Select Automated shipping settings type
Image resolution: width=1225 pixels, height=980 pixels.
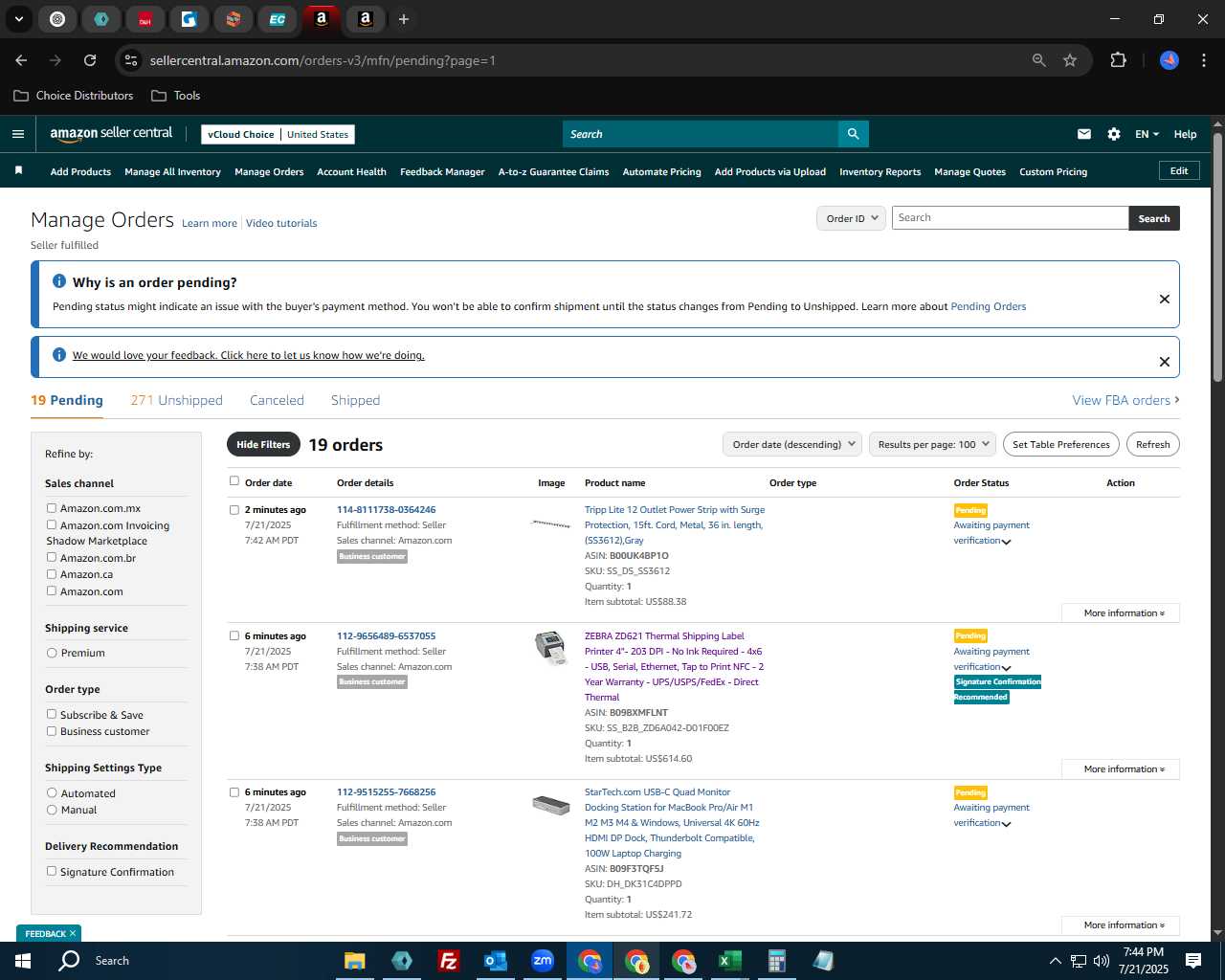coord(52,793)
